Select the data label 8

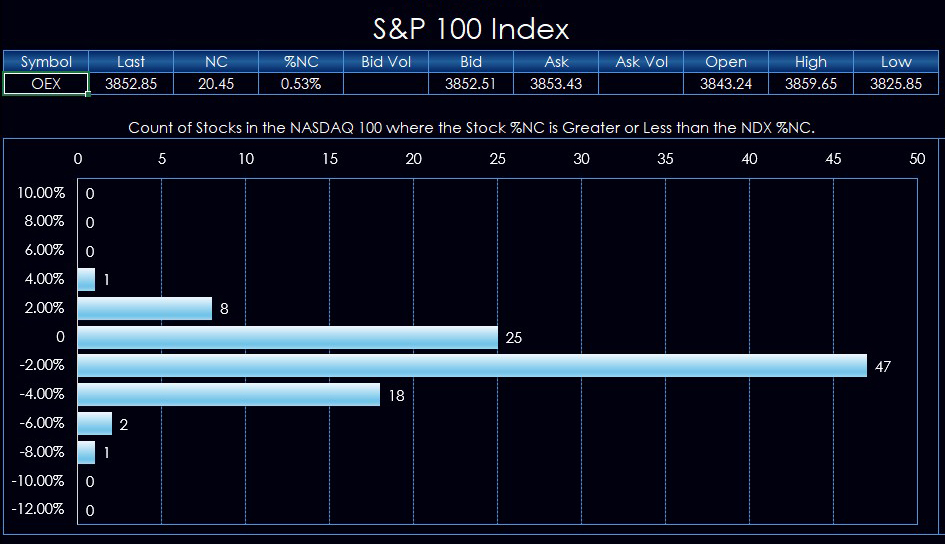pos(224,308)
